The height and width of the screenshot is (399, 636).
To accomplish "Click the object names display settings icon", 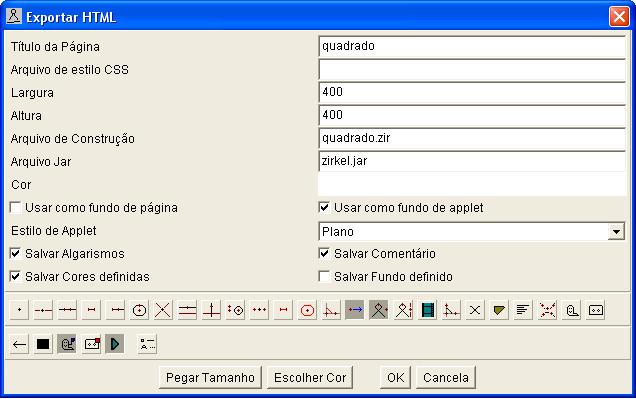I will click(147, 345).
